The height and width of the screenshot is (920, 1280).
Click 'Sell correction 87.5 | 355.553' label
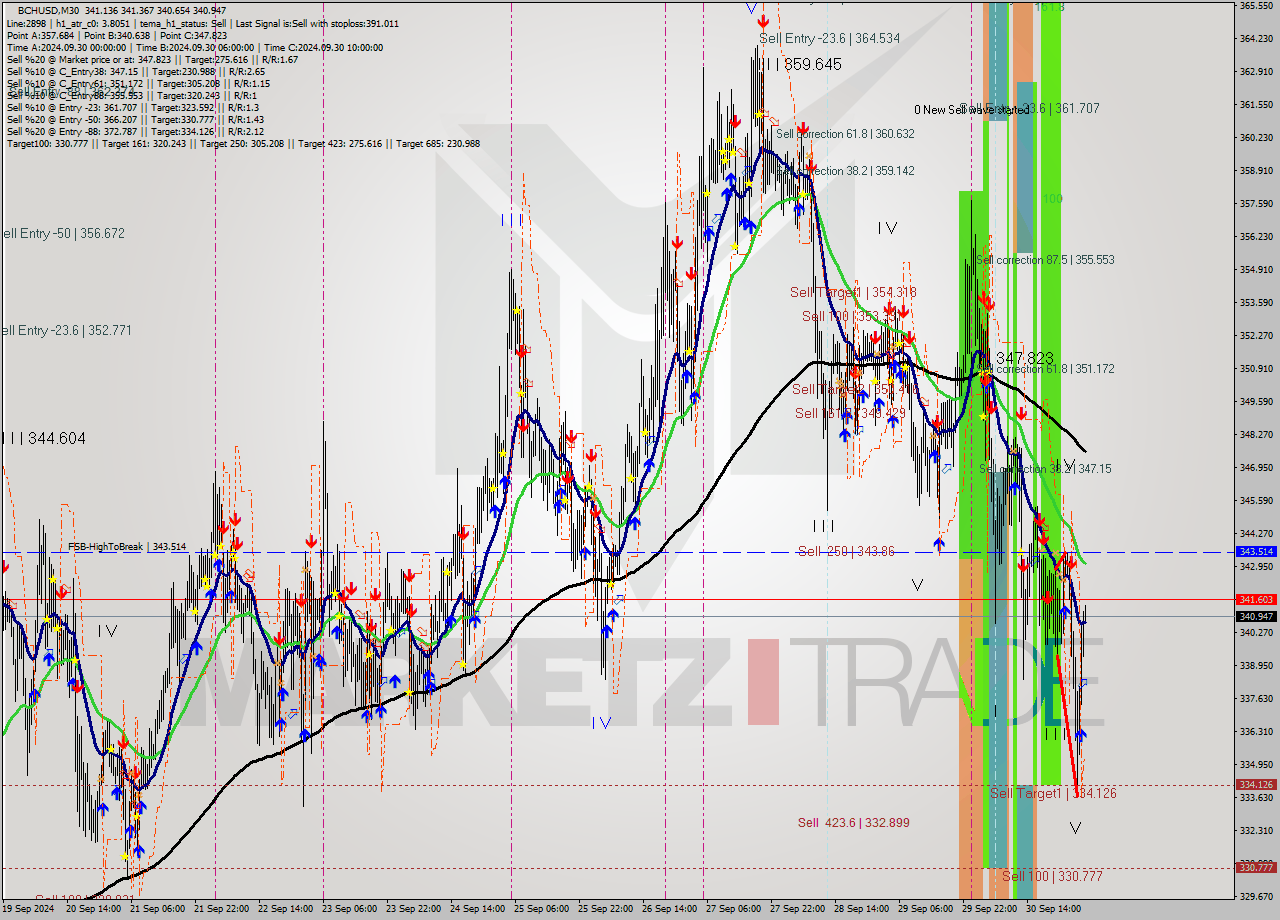coord(1045,260)
